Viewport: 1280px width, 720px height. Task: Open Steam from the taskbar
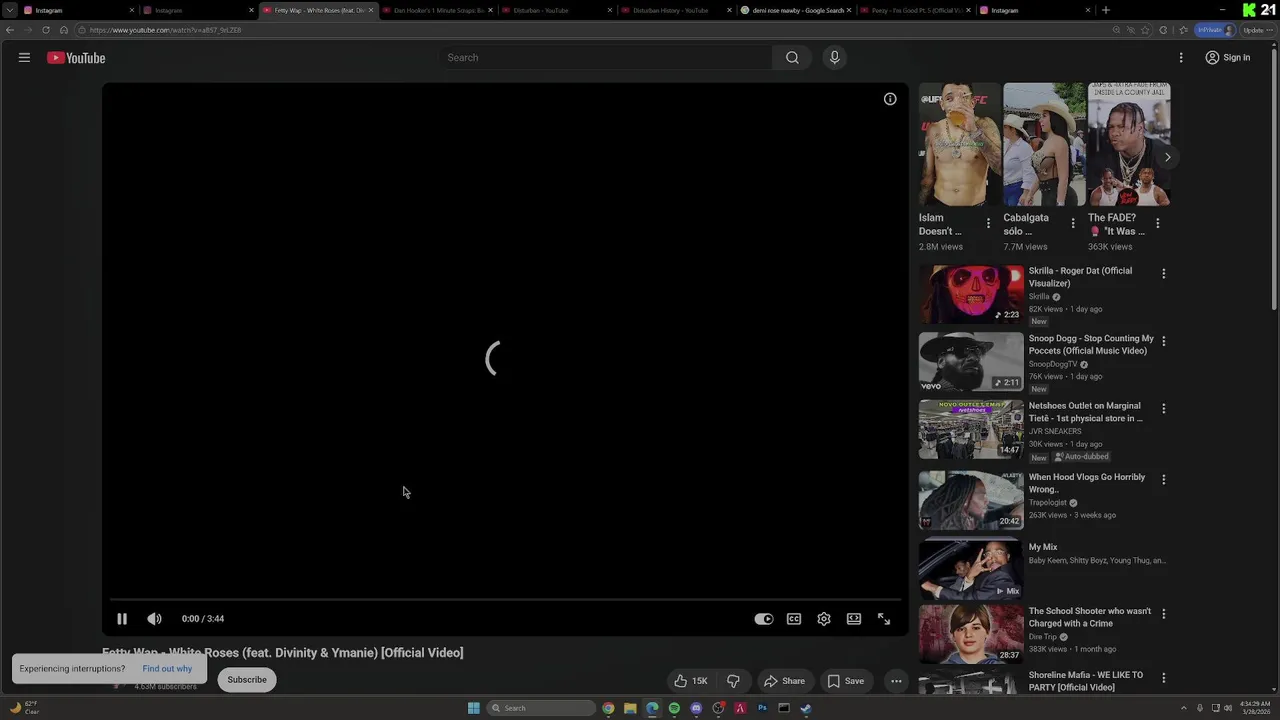[806, 708]
